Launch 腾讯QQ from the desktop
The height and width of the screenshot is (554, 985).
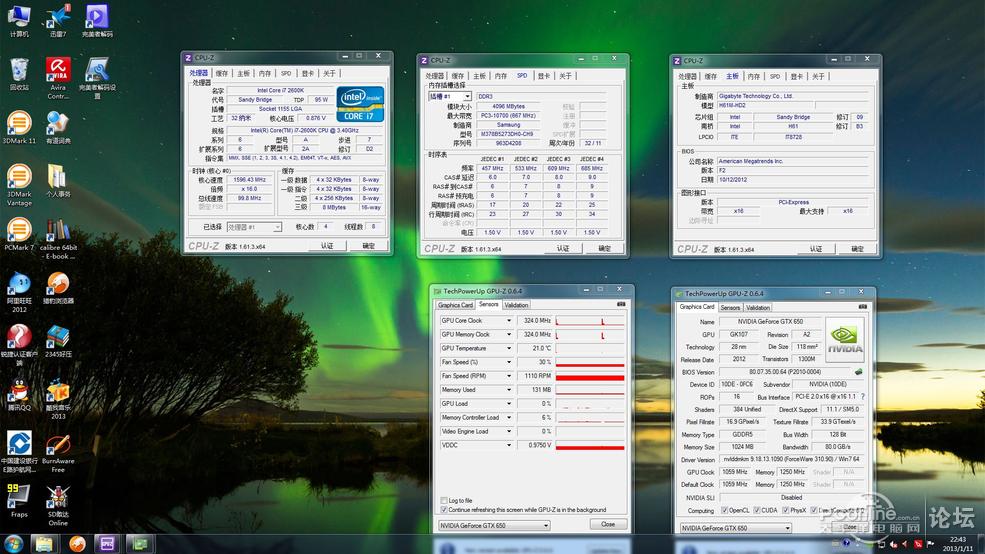(19, 394)
